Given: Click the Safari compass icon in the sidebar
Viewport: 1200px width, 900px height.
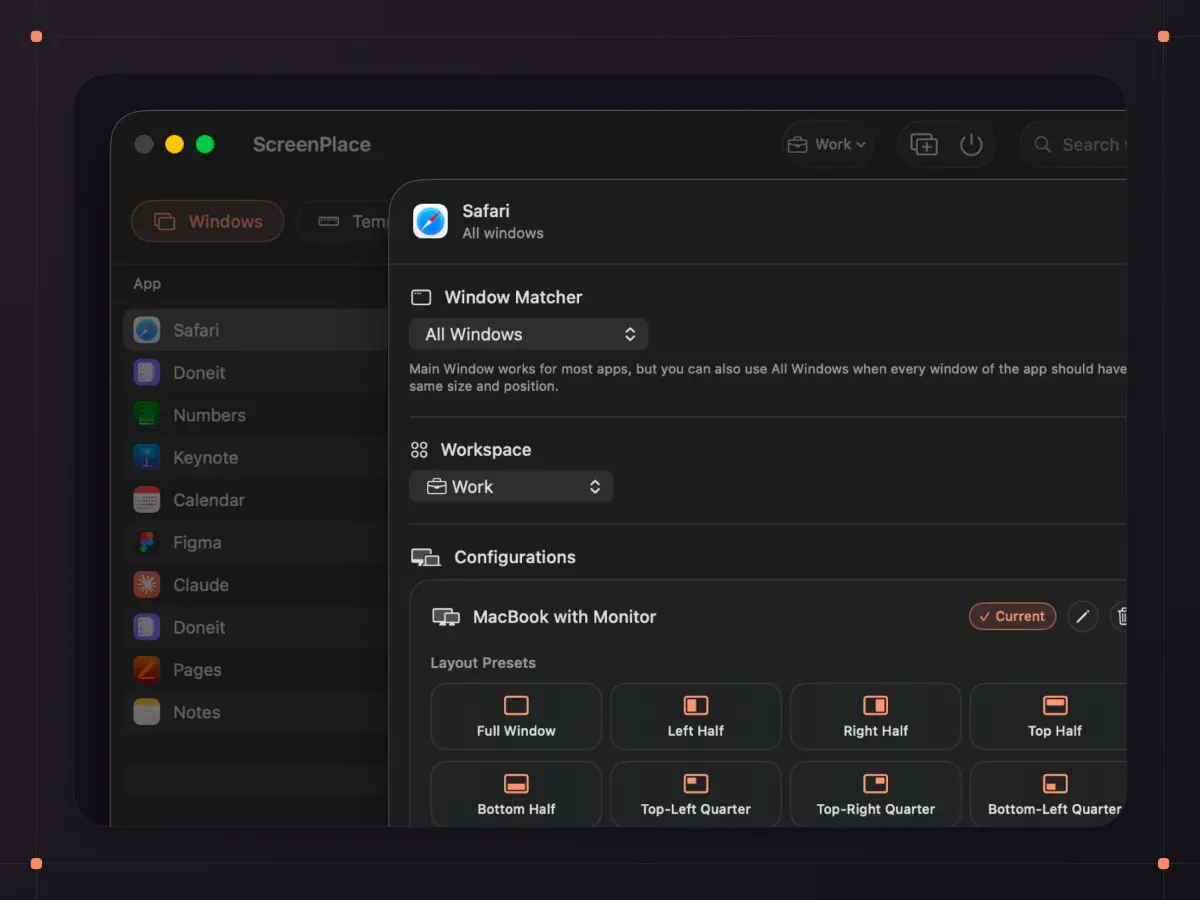Looking at the screenshot, I should coord(147,330).
